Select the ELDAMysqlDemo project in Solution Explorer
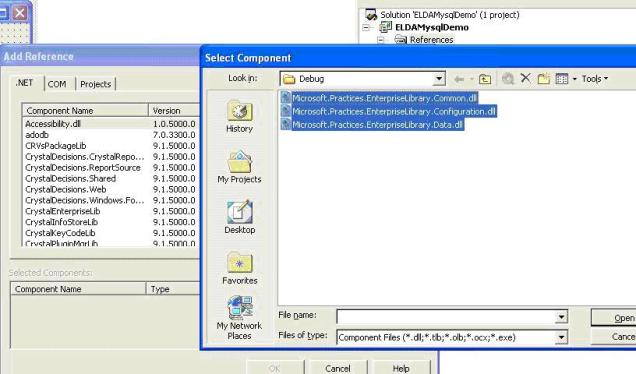Viewport: 636px width, 374px height. coord(432,27)
